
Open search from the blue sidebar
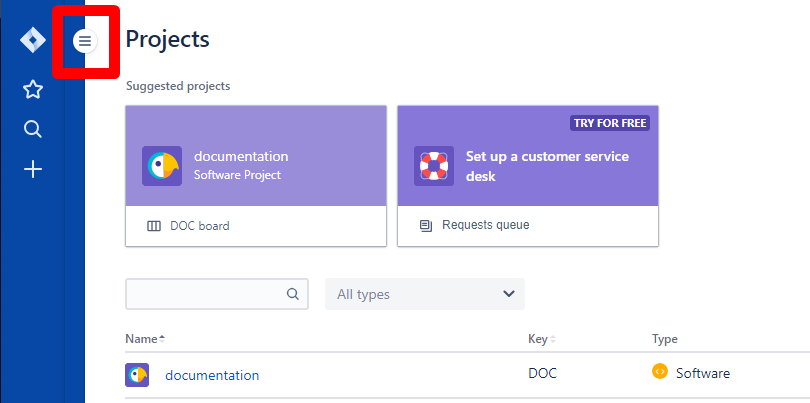click(33, 129)
